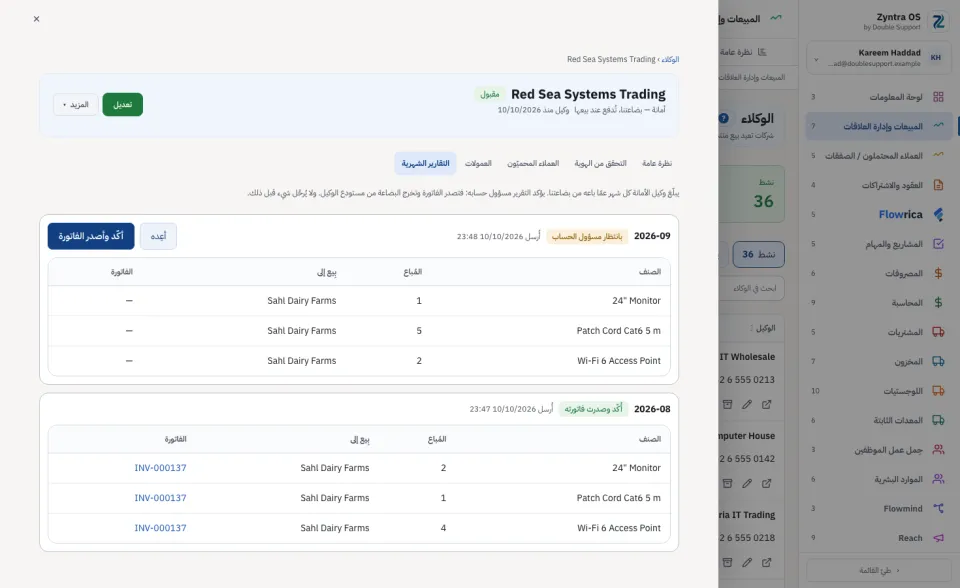Click أعِده return button for 2026-09 report
960x588 pixels.
[x=159, y=236]
